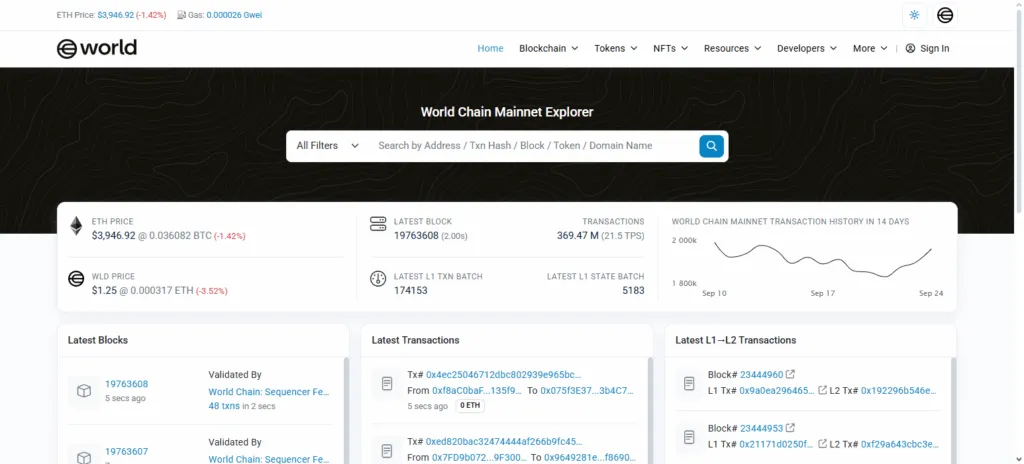Click the Latest L1→L2 Transactions panel scrollbar
Screen dimensions: 1024x464
point(953,410)
